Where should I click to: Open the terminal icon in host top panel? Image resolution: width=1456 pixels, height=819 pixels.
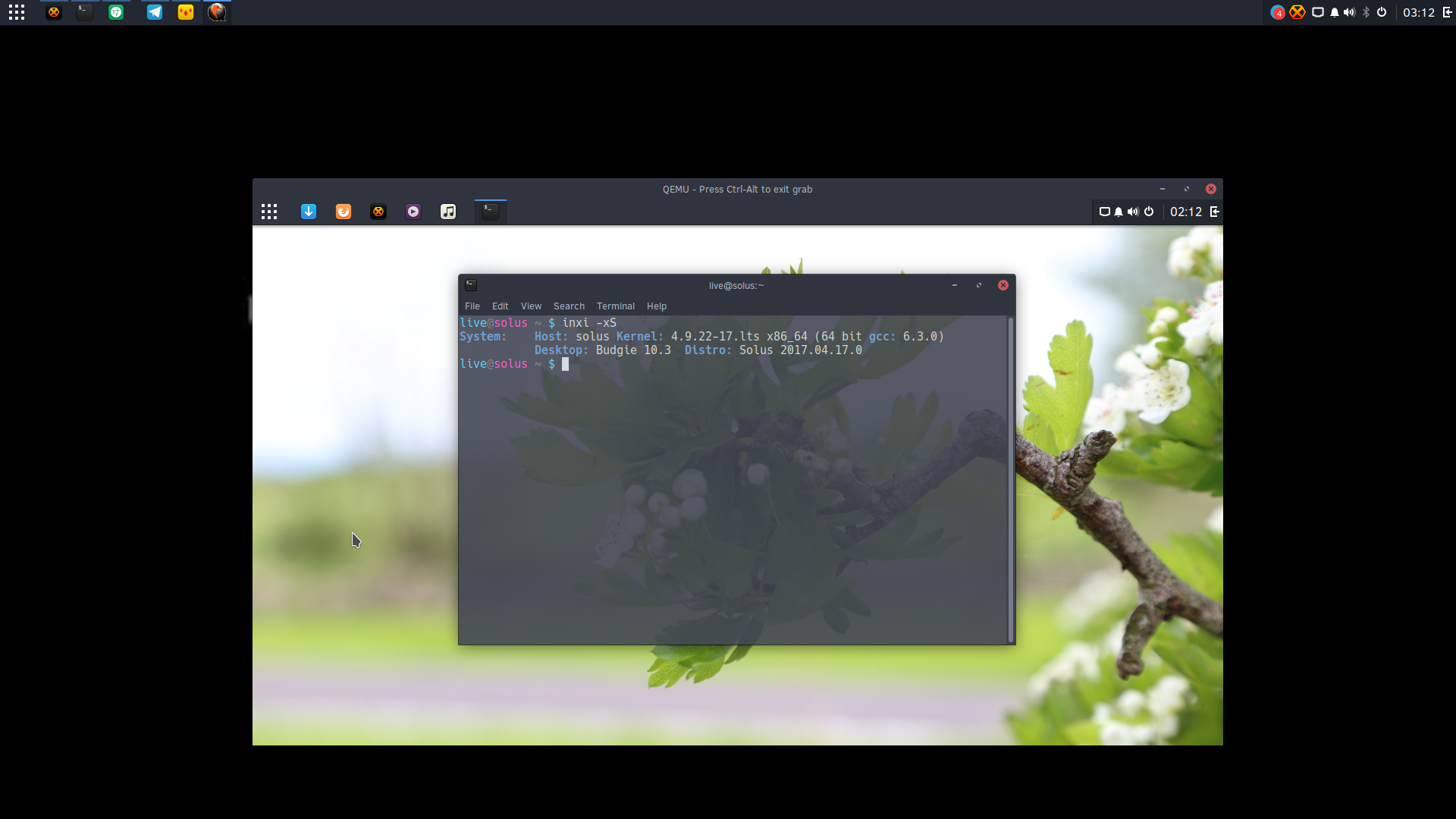click(85, 12)
